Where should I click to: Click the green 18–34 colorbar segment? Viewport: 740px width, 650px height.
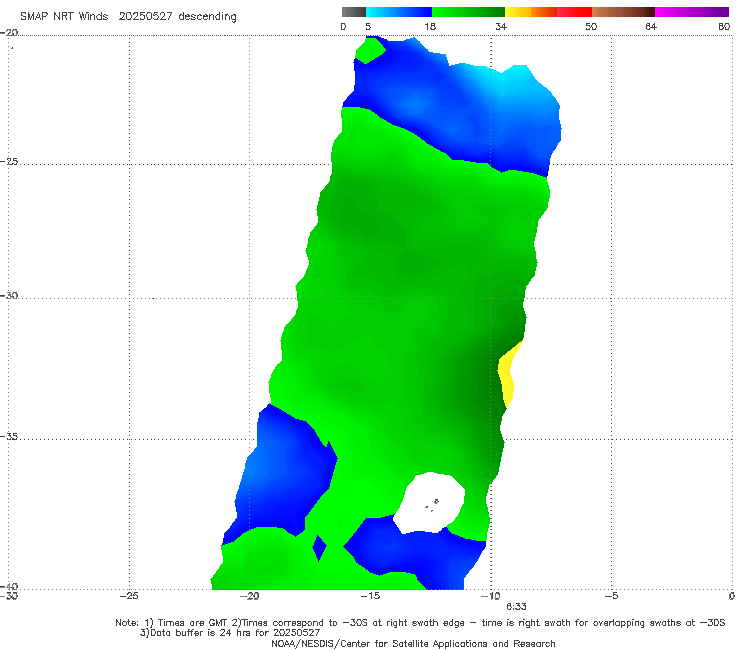(x=468, y=12)
